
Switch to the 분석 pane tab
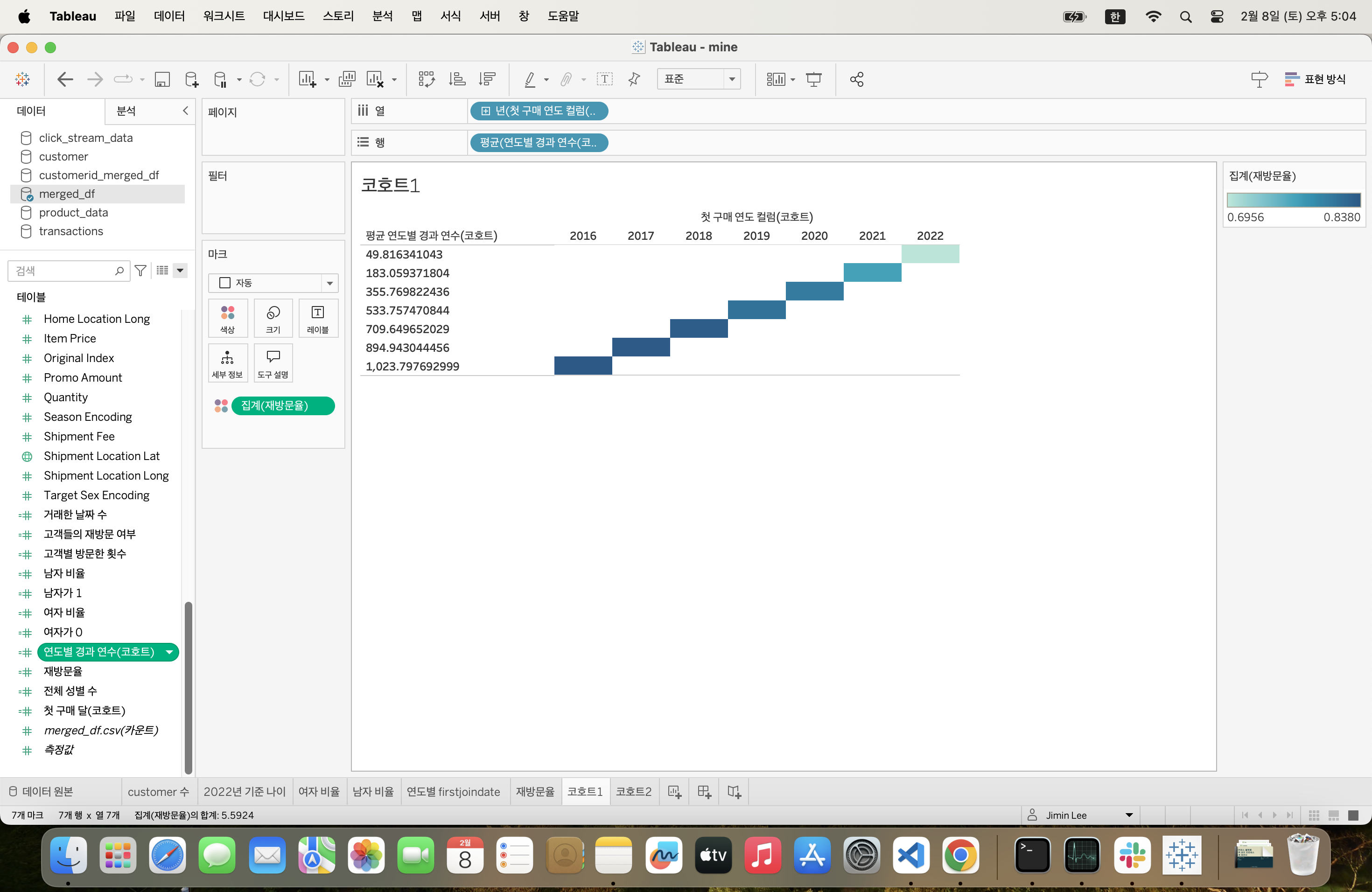point(126,111)
